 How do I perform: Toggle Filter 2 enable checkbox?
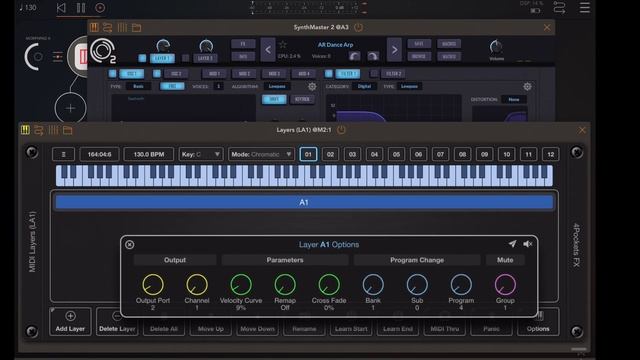tap(374, 73)
